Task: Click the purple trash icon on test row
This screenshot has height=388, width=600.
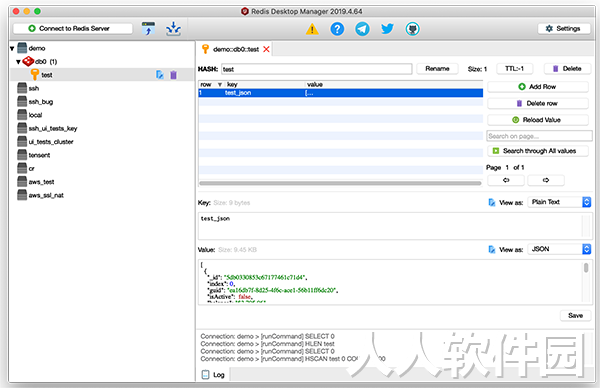Action: pos(173,75)
